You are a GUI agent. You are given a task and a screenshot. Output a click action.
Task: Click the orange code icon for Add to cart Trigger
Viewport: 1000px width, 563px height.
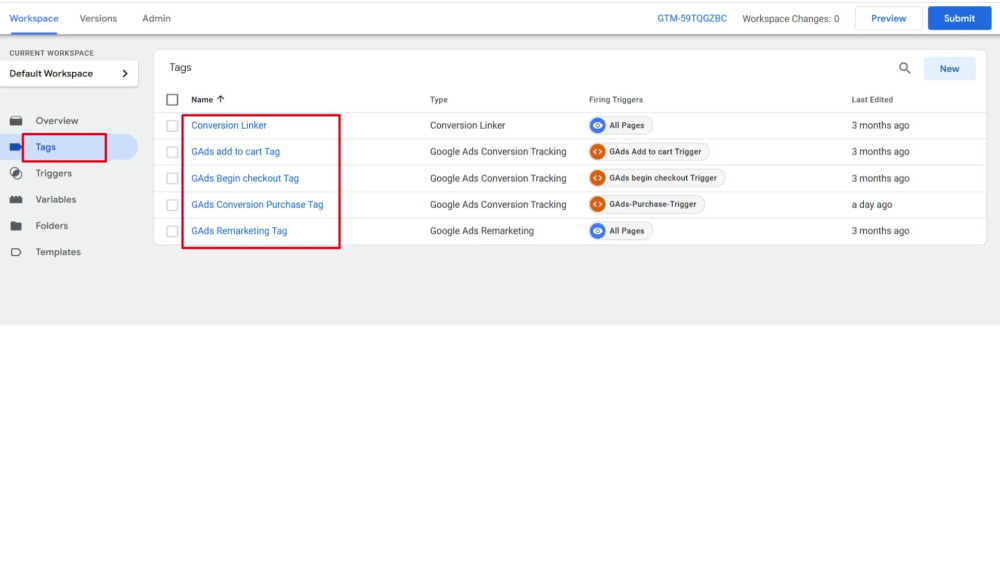coord(598,152)
